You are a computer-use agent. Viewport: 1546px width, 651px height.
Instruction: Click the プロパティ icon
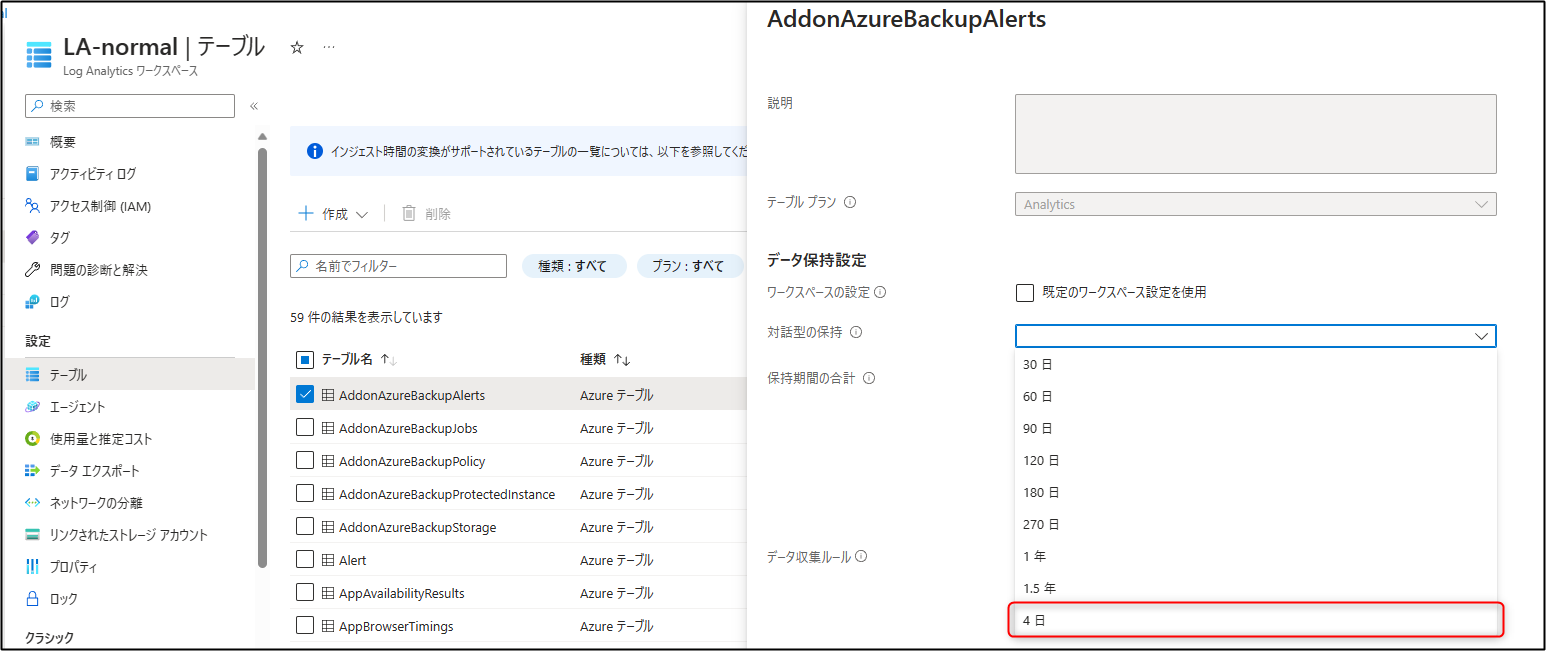(33, 567)
